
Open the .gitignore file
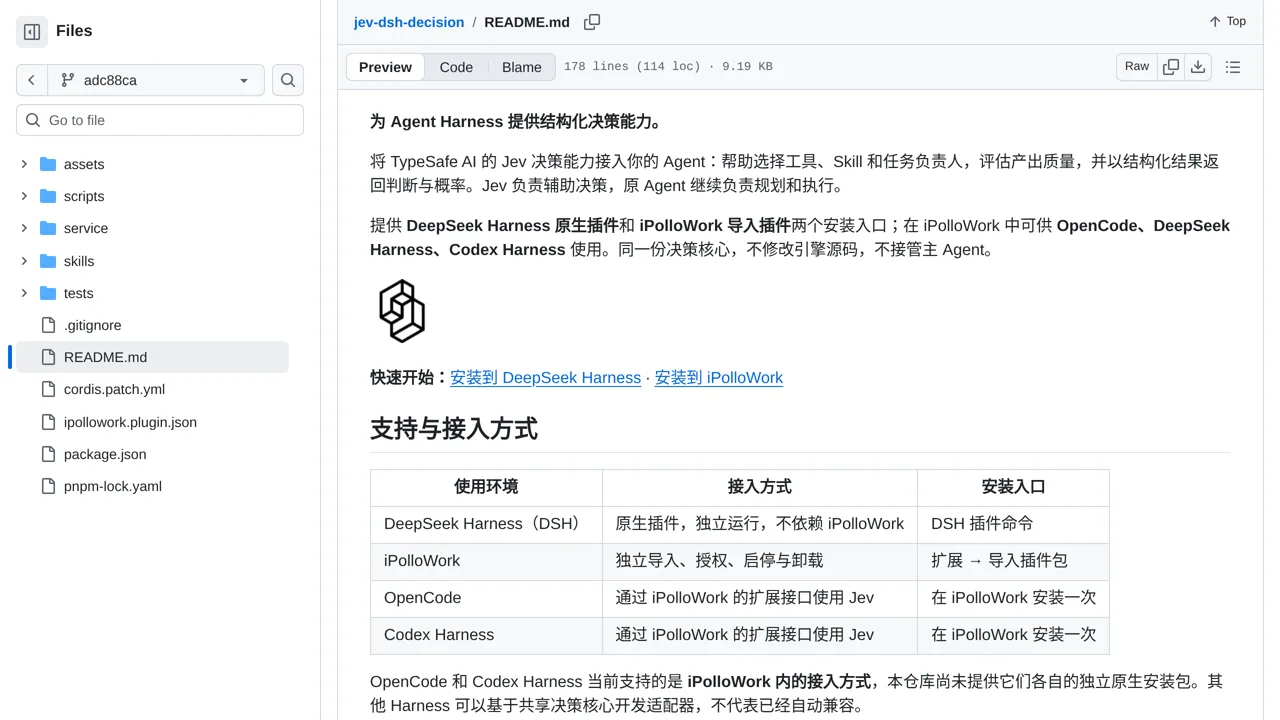tap(92, 325)
